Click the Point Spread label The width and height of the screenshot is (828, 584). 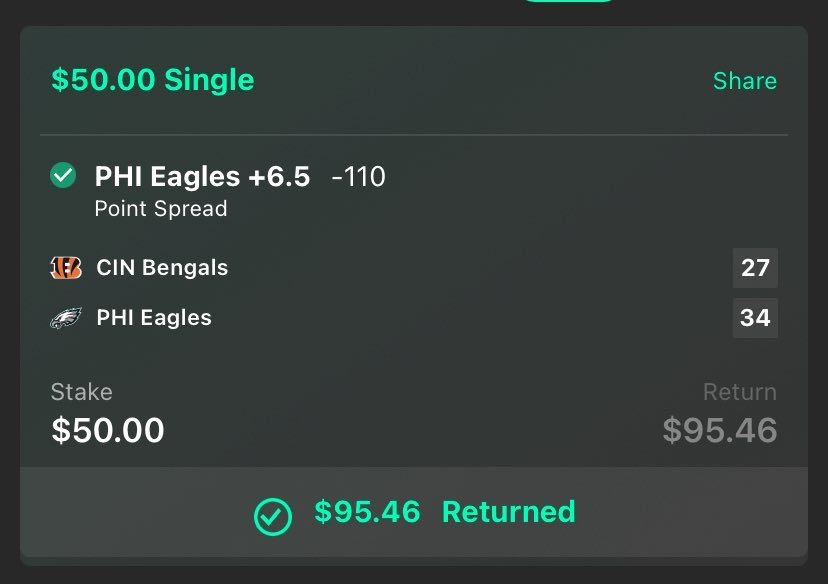tap(161, 209)
